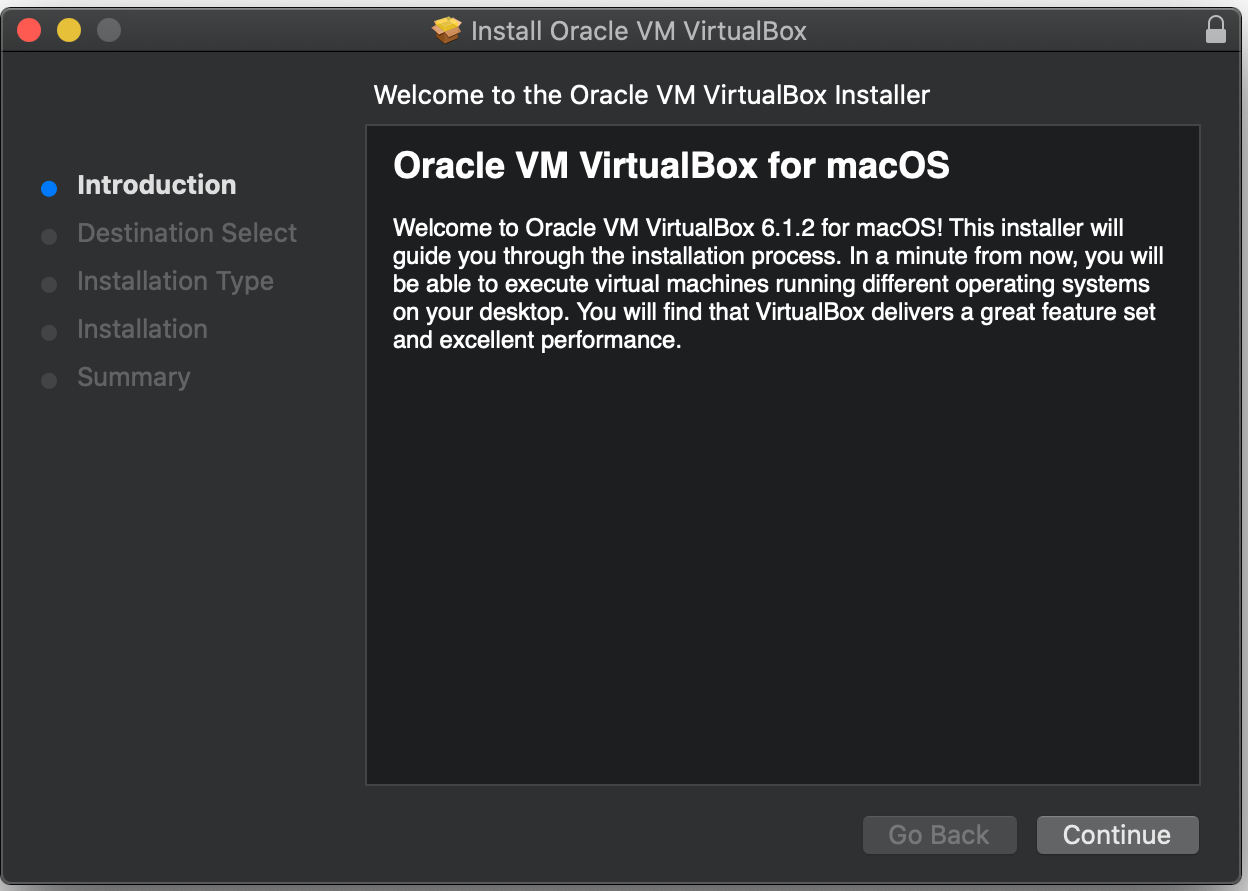The width and height of the screenshot is (1248, 891).
Task: Minimize the installer with the yellow button
Action: [69, 30]
